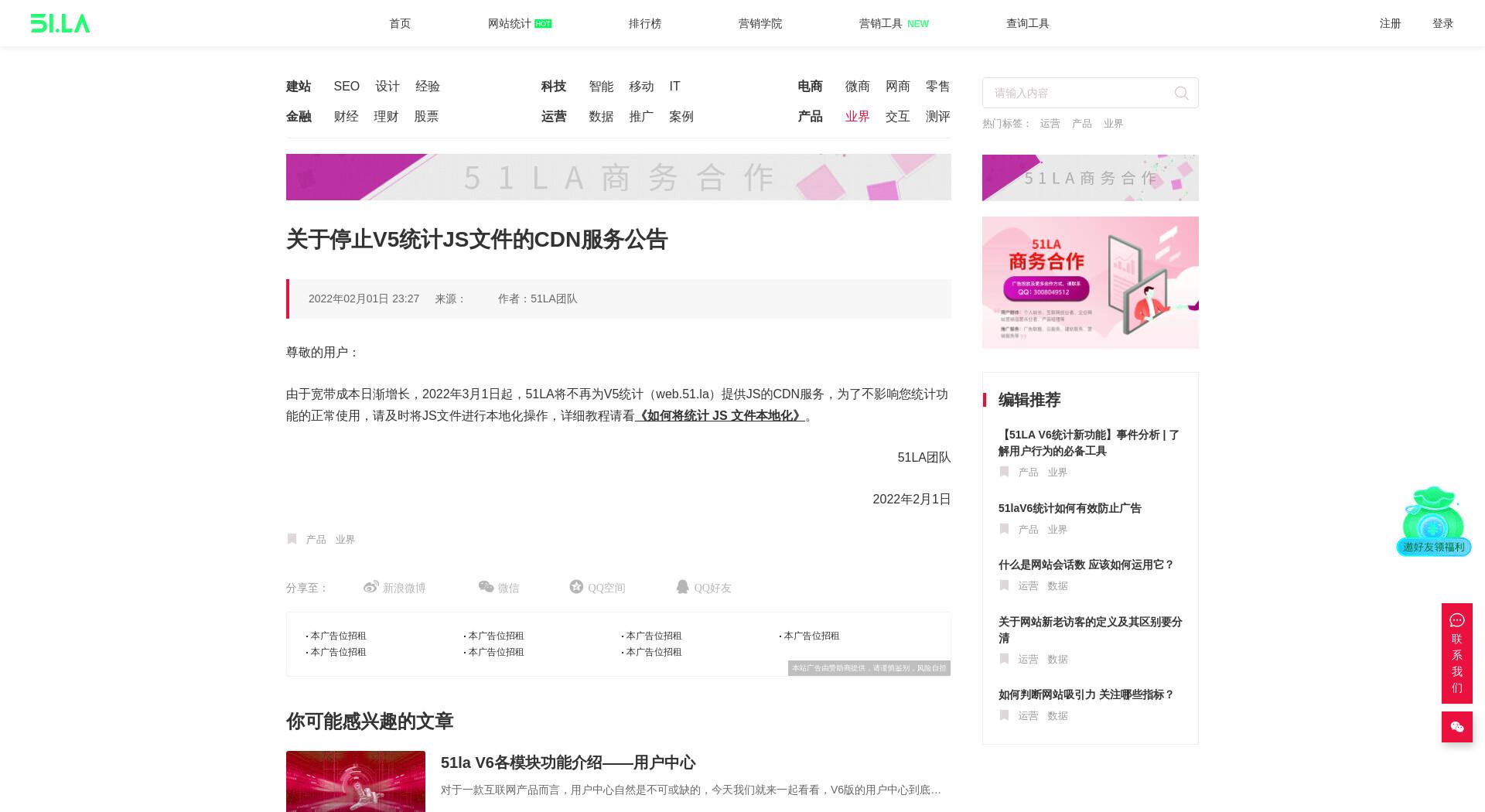Viewport: 1485px width, 812px height.
Task: Open the 如何将统计 JS 文件本地化 link
Action: tap(720, 416)
